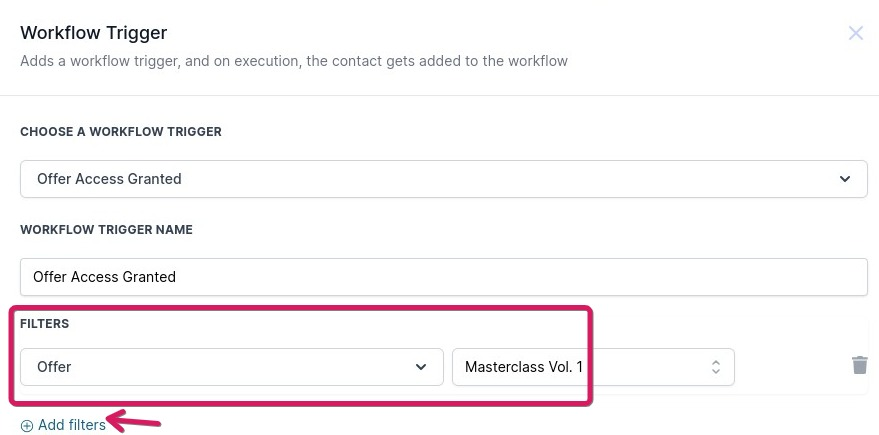
Task: Click the FILTERS section label
Action: click(44, 324)
